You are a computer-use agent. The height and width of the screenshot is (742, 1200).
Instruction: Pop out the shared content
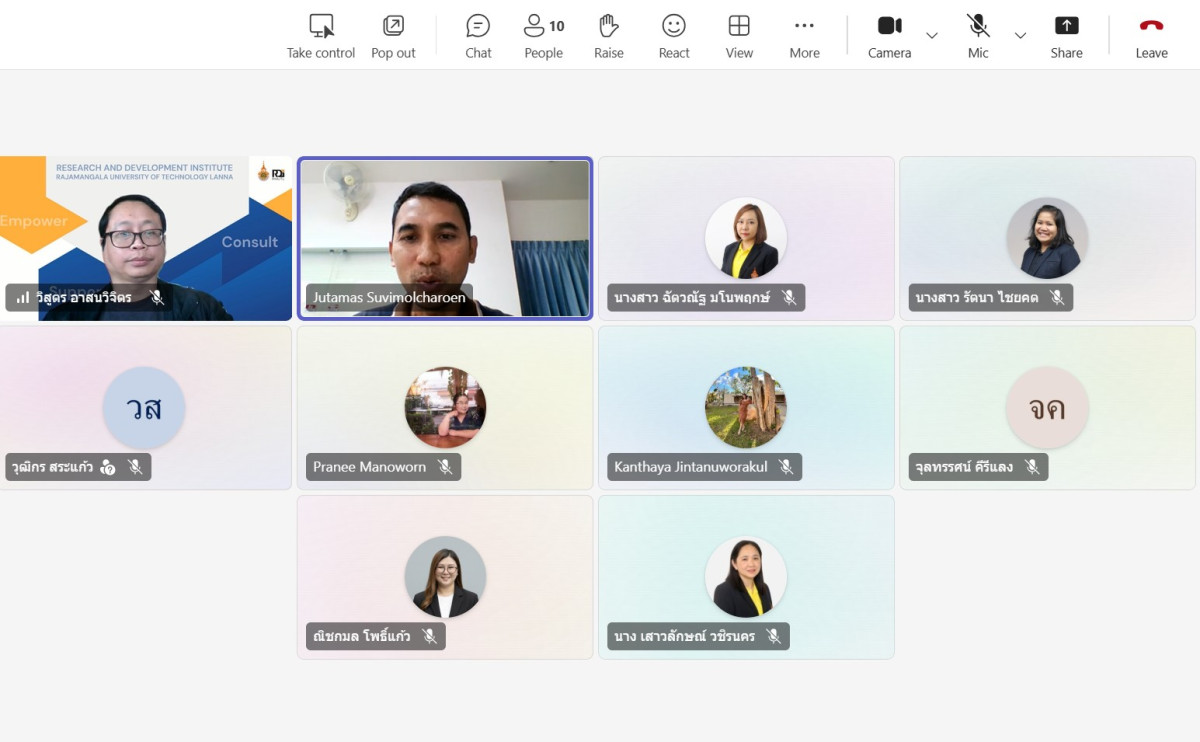(x=393, y=27)
